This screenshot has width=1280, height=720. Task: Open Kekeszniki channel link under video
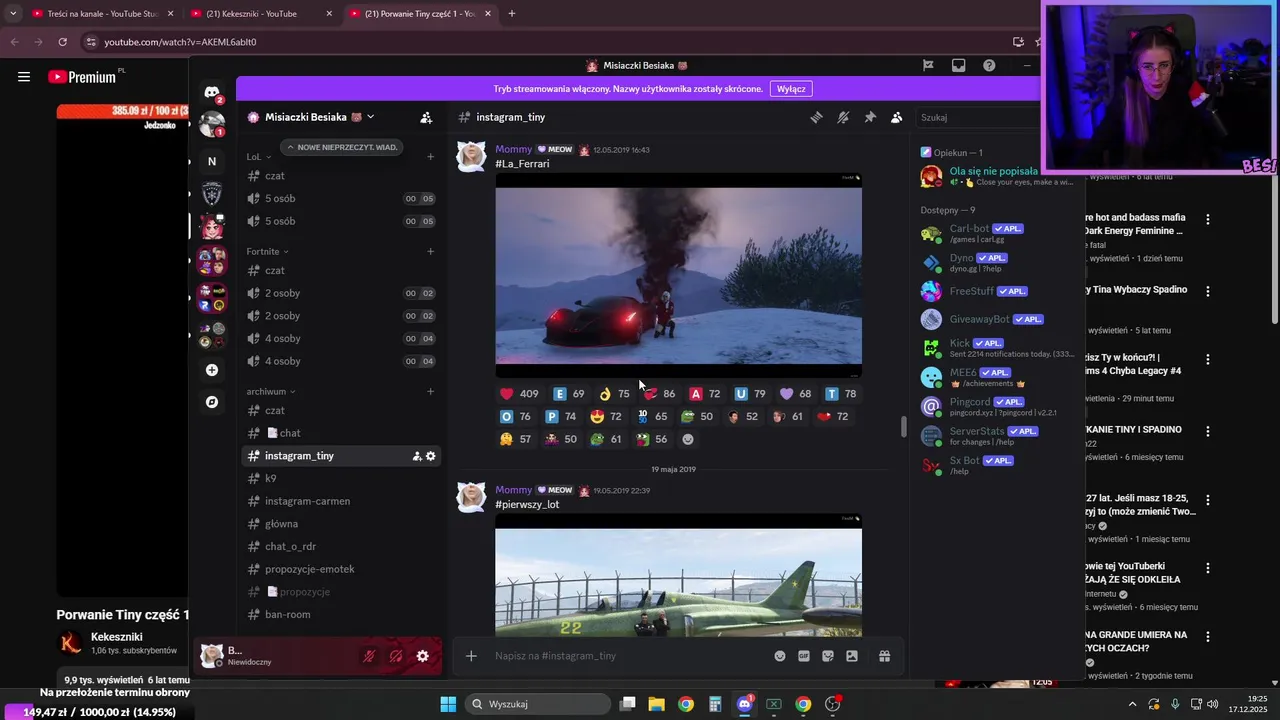click(x=117, y=637)
